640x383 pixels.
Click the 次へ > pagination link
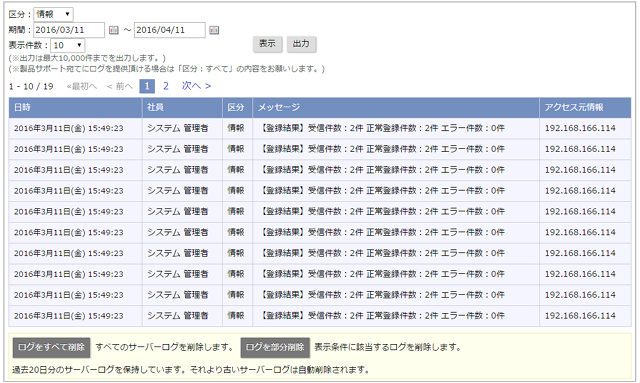tap(196, 86)
